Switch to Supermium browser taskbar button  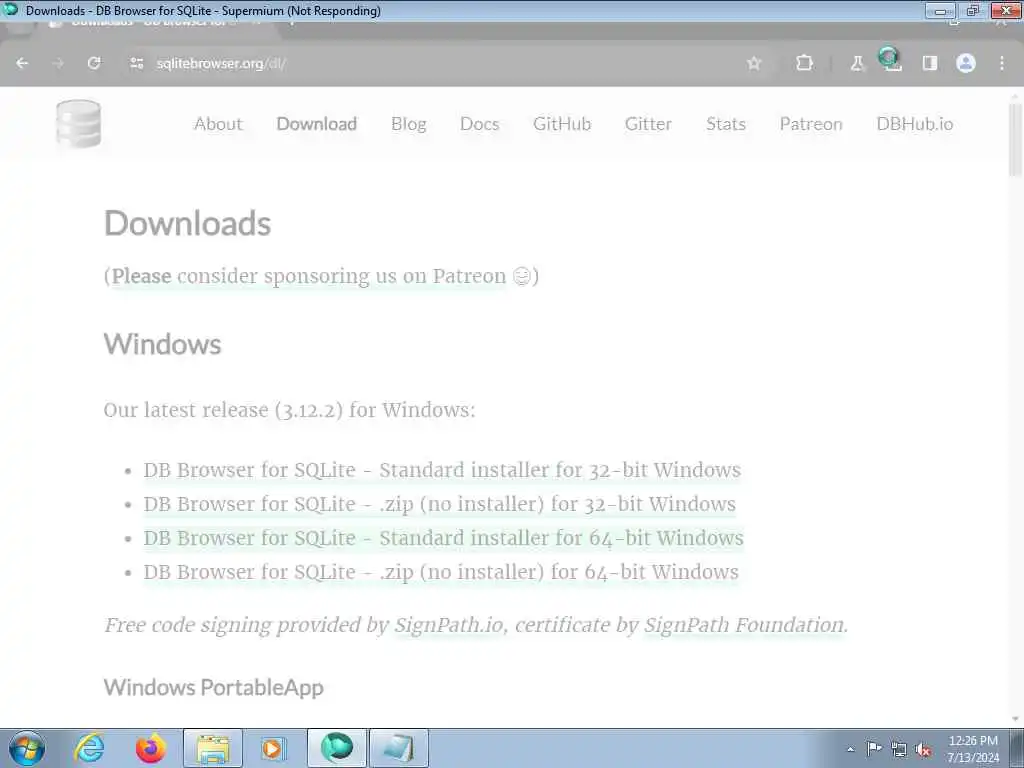coord(337,748)
